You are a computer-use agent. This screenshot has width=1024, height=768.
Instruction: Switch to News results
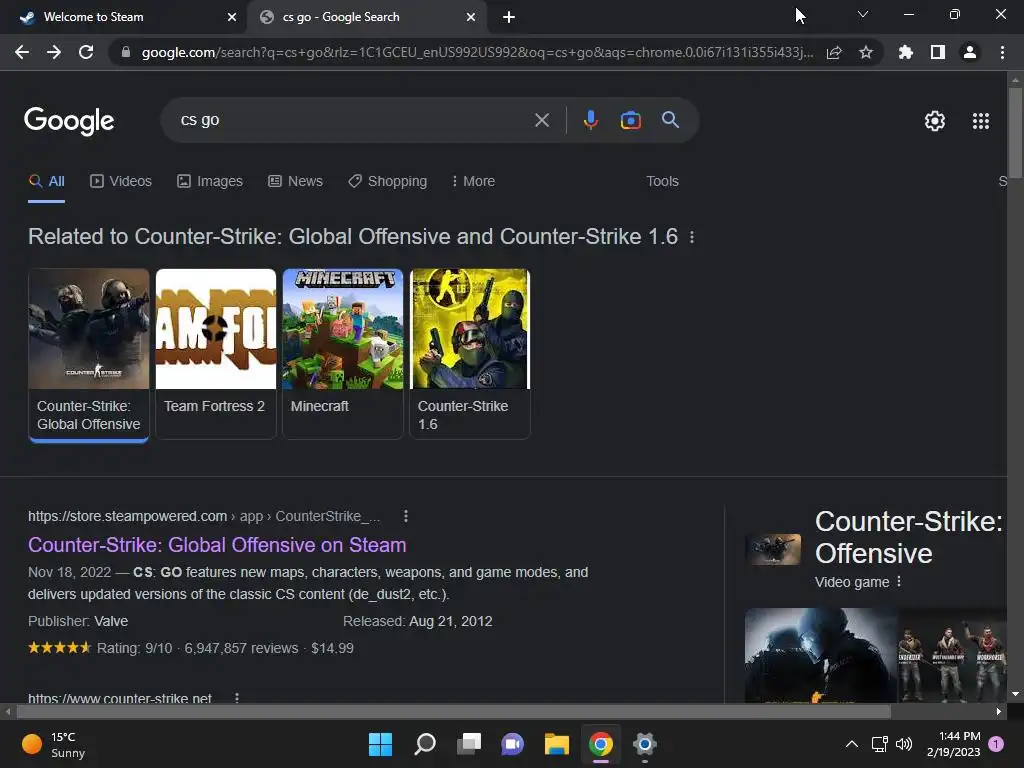click(295, 182)
